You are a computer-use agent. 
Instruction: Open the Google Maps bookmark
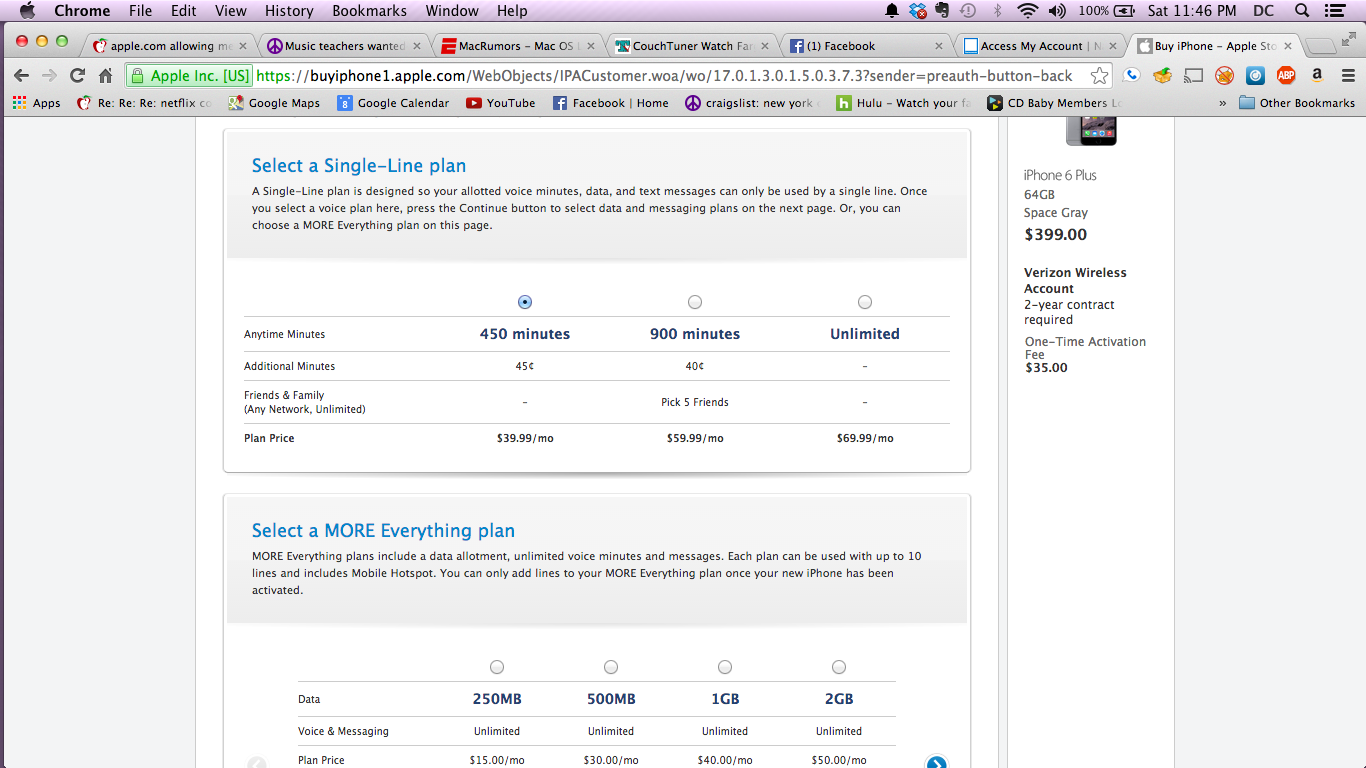pyautogui.click(x=274, y=103)
